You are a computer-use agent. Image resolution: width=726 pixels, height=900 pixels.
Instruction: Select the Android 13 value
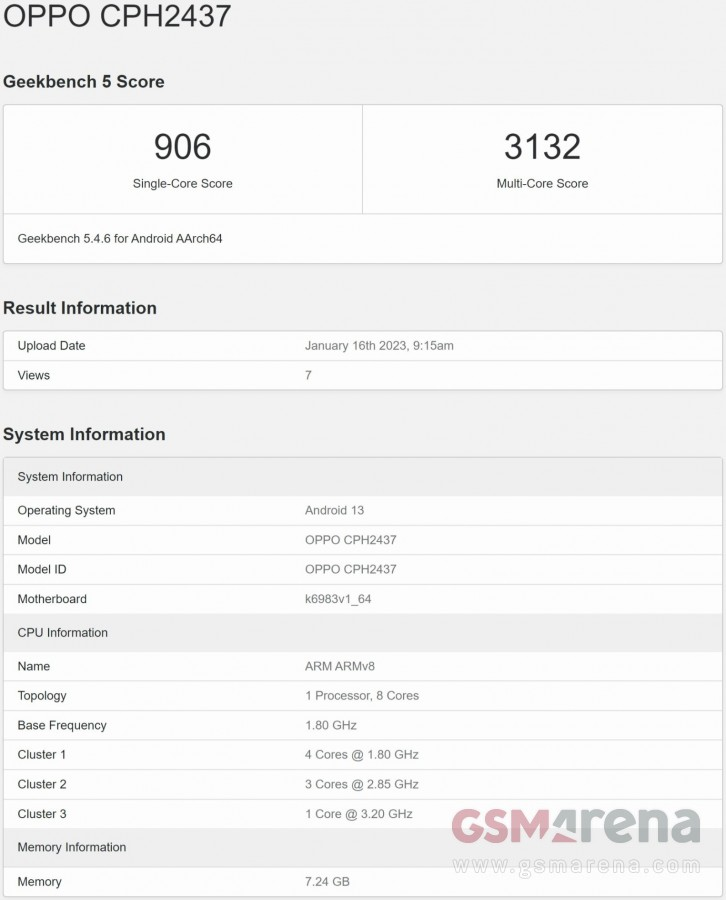pos(335,510)
